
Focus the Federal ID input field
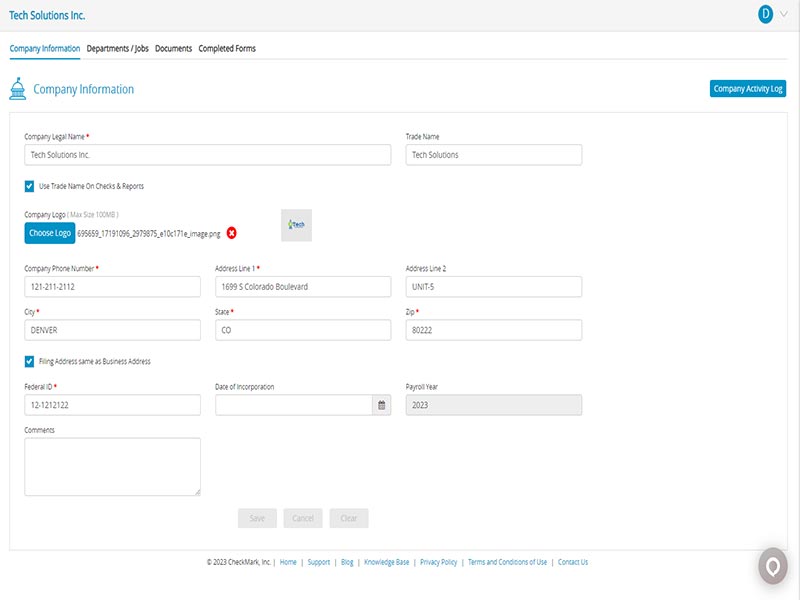[112, 405]
